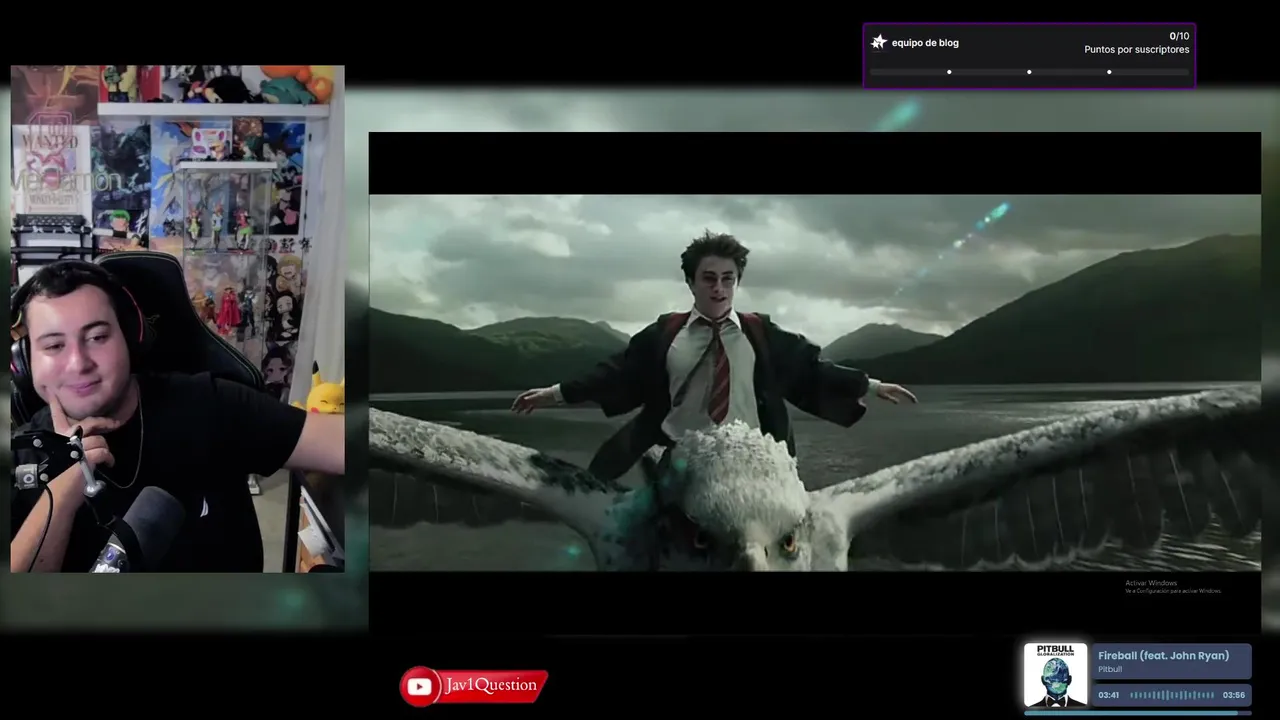This screenshot has width=1280, height=720.
Task: Click the Harry Potter movie video frame
Action: tap(815, 383)
